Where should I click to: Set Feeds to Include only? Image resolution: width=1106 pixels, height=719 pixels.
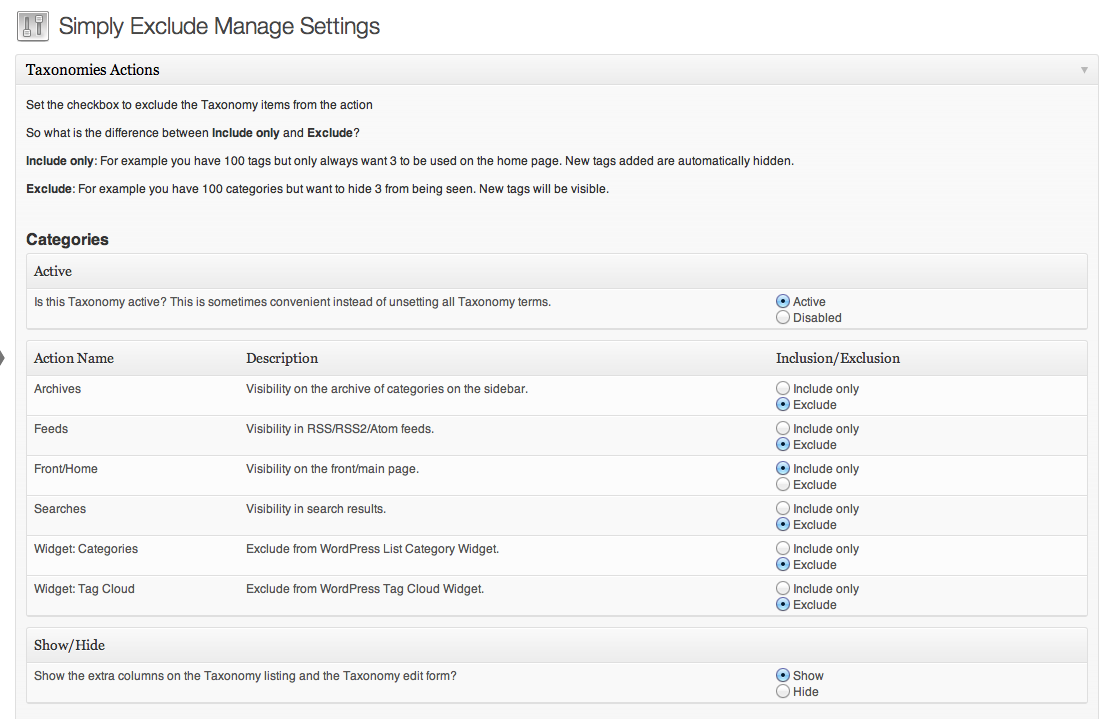point(783,428)
